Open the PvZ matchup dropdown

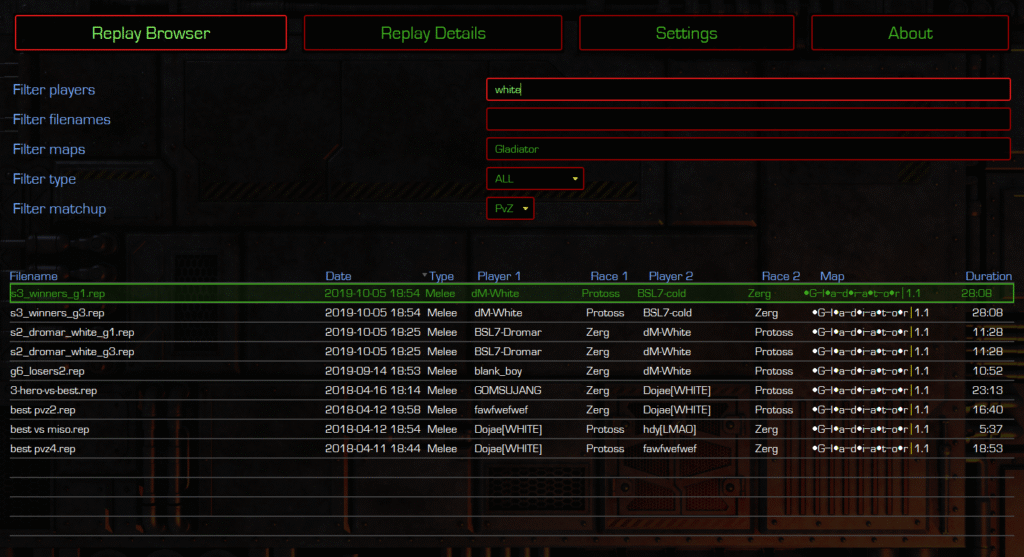click(510, 209)
